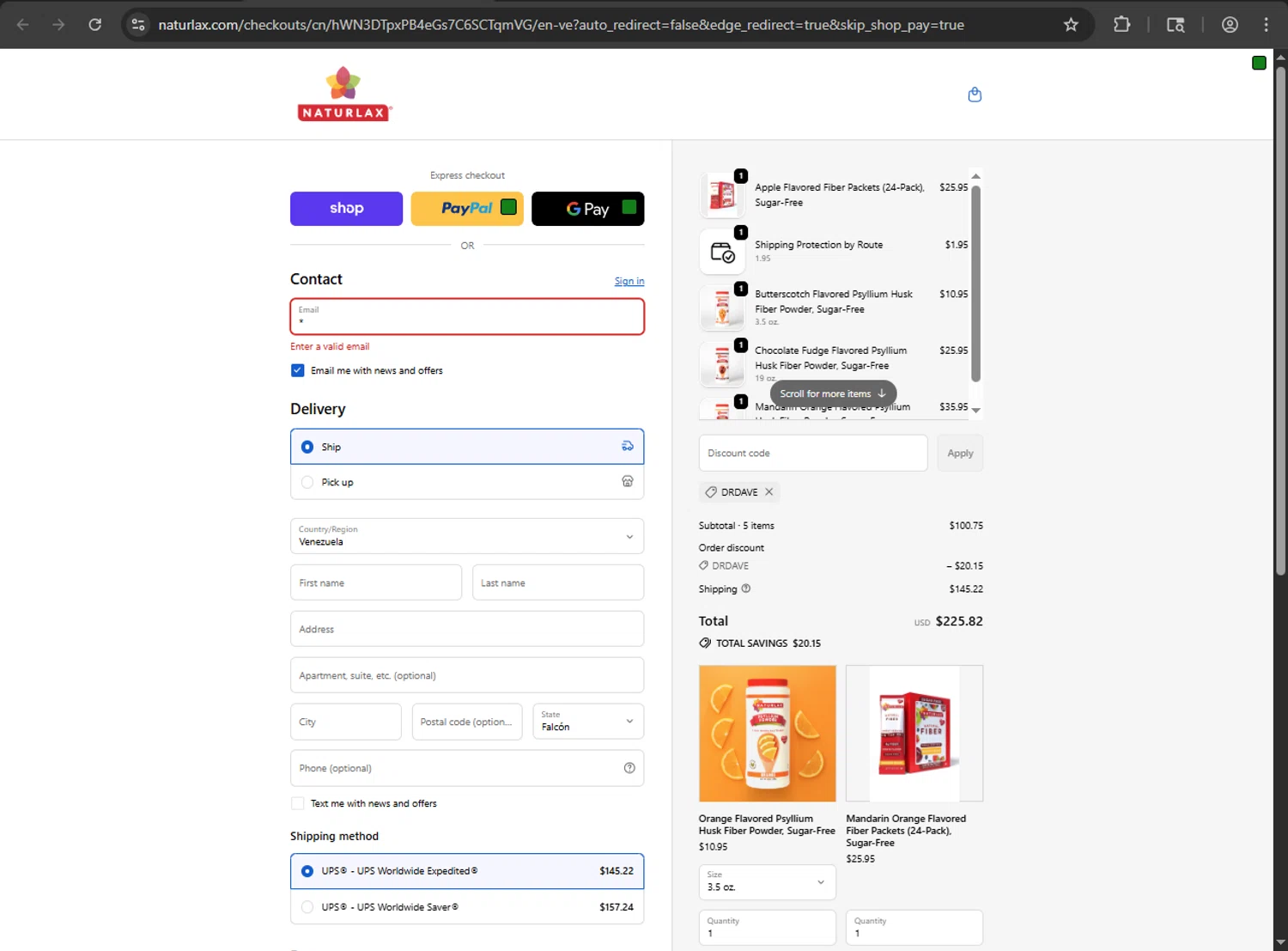This screenshot has height=951, width=1288.
Task: Pay with Shop Pay button
Action: pyautogui.click(x=346, y=209)
